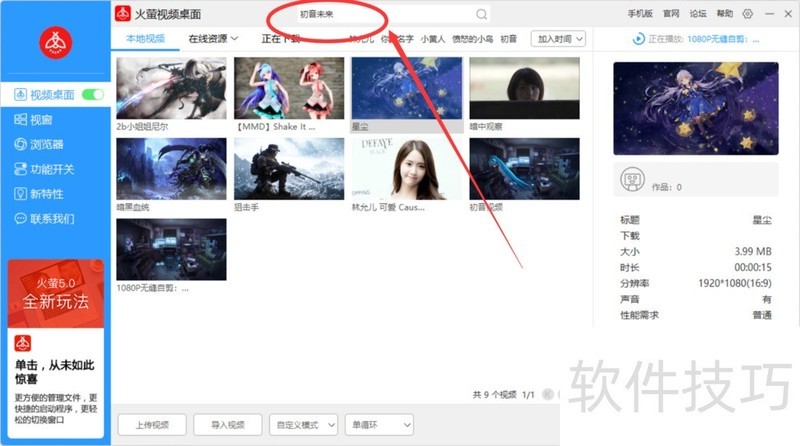This screenshot has height=446, width=800.
Task: Open the 手机版 menu link
Action: [640, 14]
